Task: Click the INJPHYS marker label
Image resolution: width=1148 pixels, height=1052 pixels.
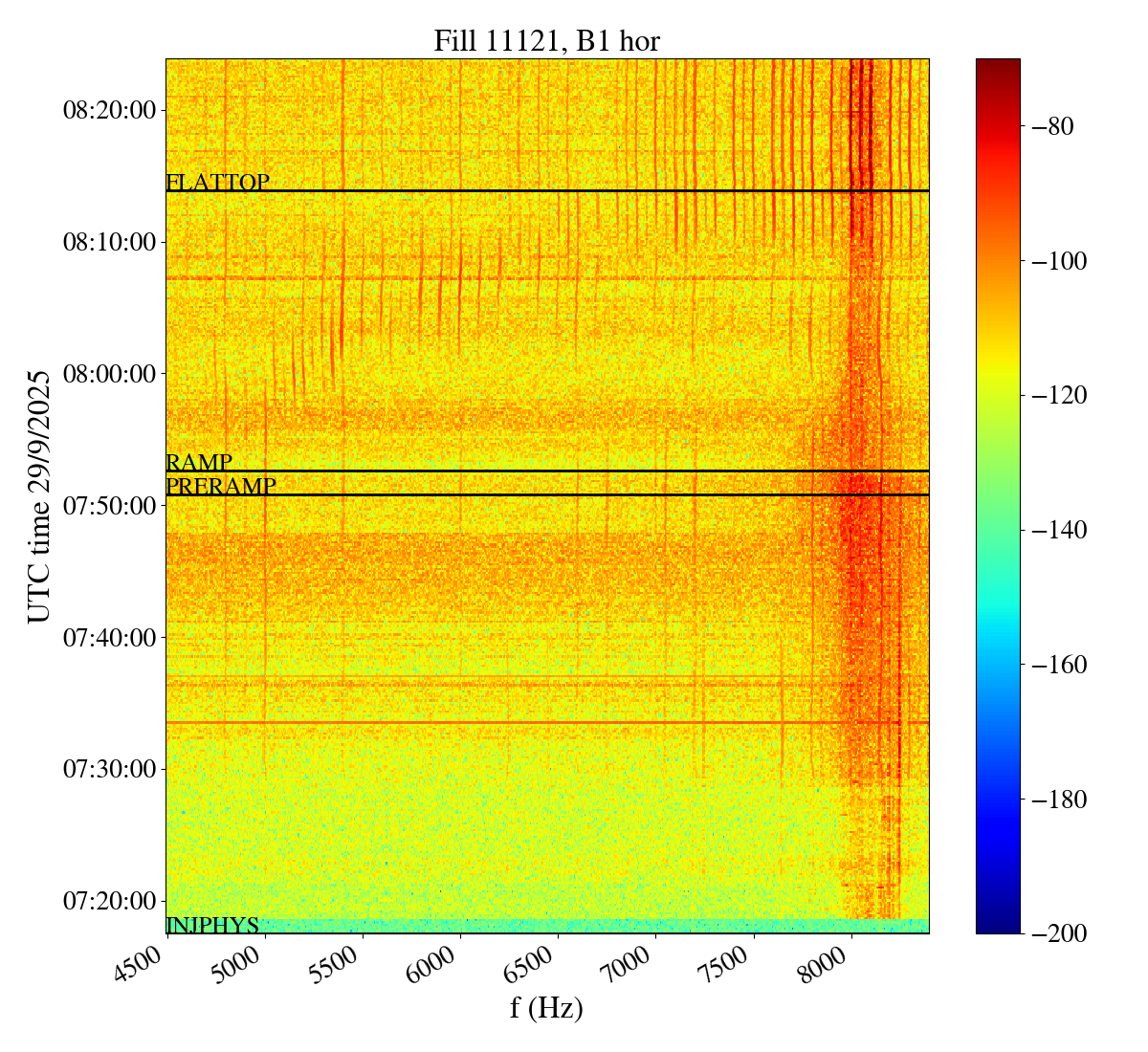Action: tap(212, 925)
